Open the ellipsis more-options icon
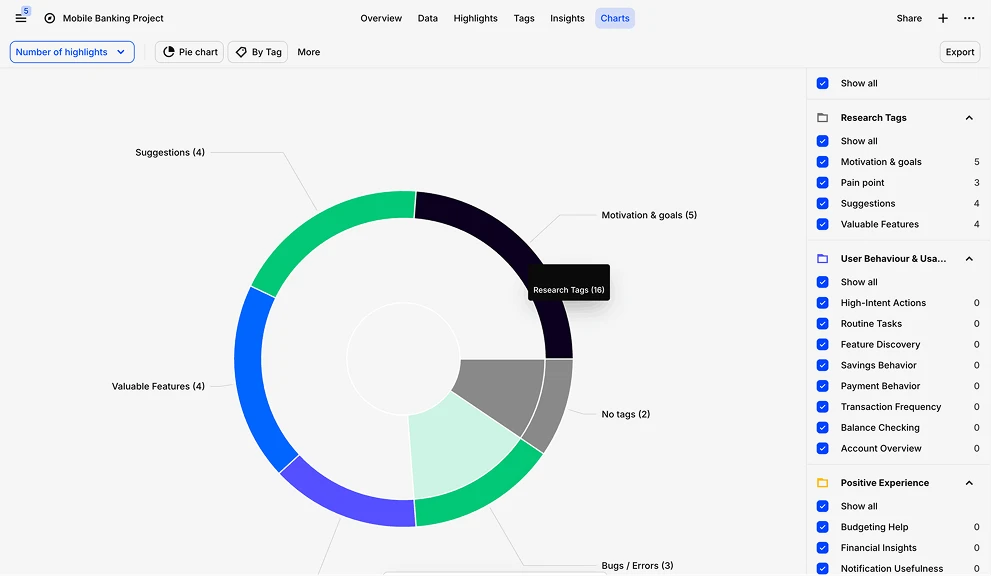991x576 pixels. point(967,17)
